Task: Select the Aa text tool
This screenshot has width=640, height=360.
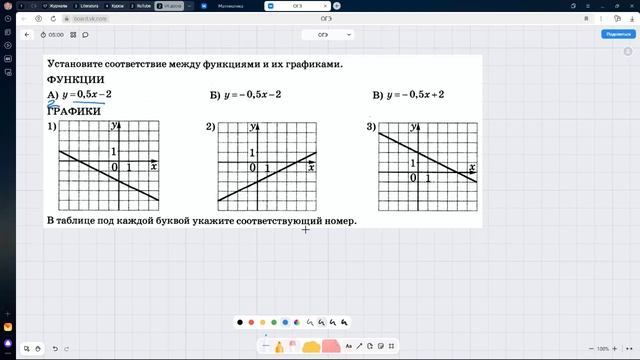Action: pos(349,346)
